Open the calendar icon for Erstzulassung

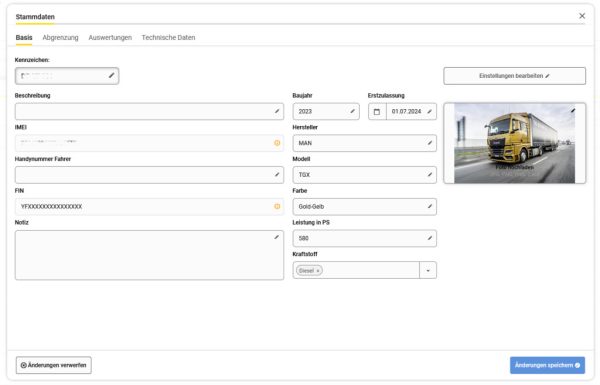(377, 112)
